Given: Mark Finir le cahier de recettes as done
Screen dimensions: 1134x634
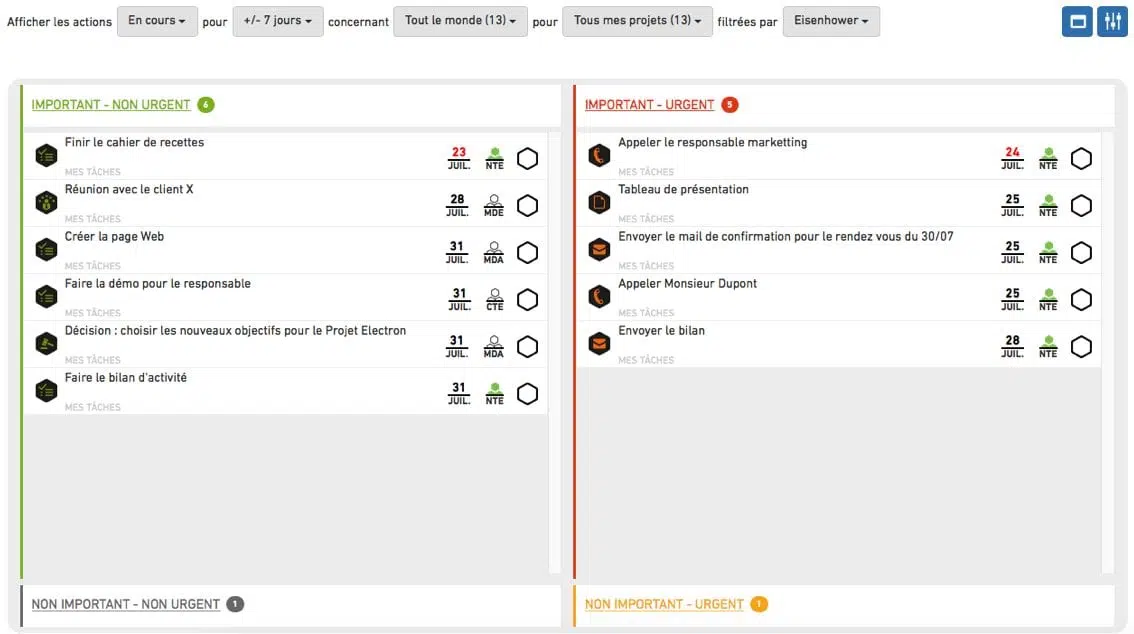Looking at the screenshot, I should 527,159.
